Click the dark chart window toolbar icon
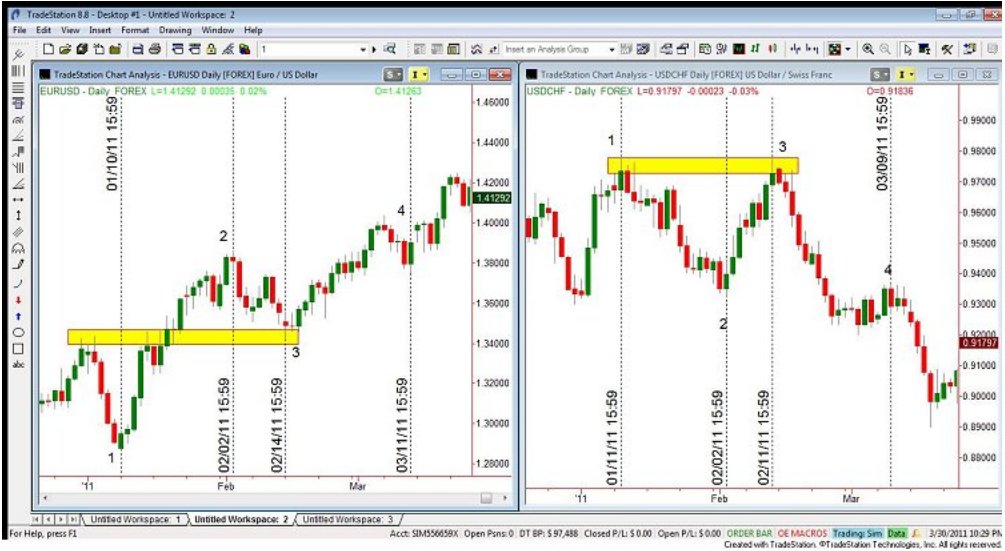Screen dimensions: 1005x551 (738, 49)
